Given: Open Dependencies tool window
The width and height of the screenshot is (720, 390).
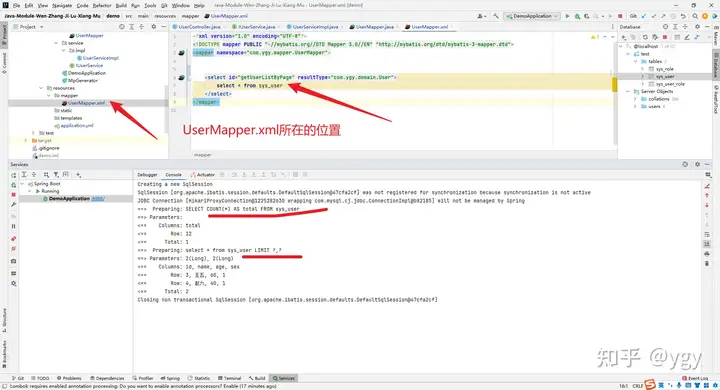Looking at the screenshot, I should 107,378.
